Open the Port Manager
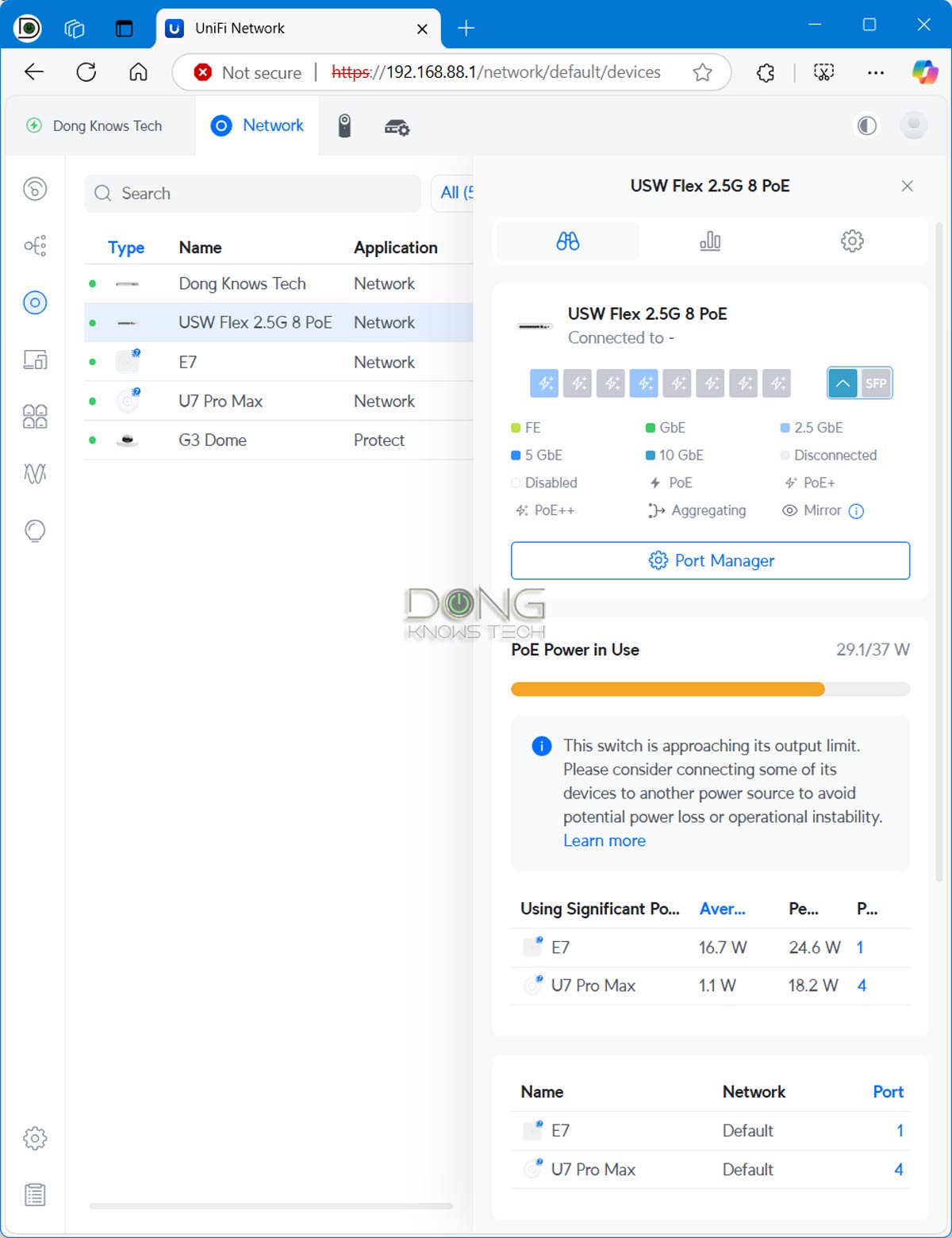Viewport: 952px width, 1238px height. pos(710,561)
